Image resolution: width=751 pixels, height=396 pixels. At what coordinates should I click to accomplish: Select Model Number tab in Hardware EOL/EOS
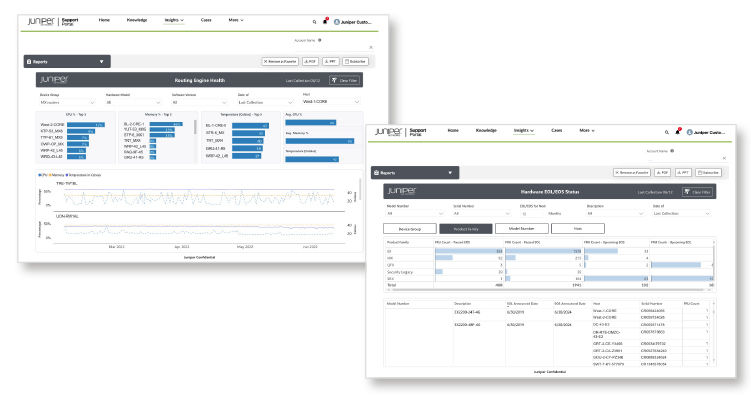[522, 229]
